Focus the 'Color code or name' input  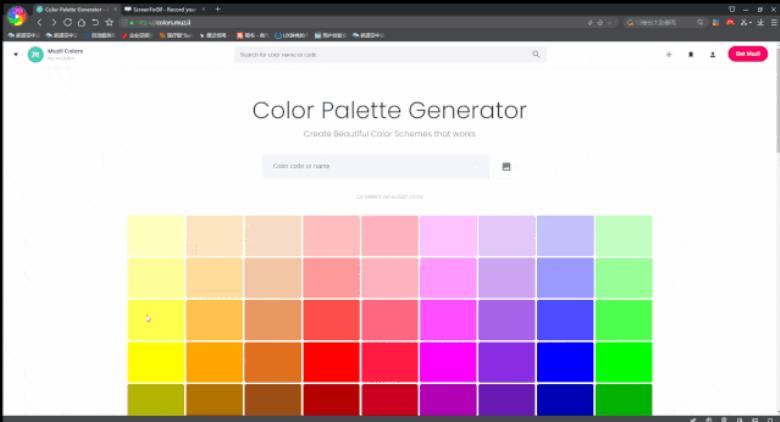pyautogui.click(x=375, y=166)
